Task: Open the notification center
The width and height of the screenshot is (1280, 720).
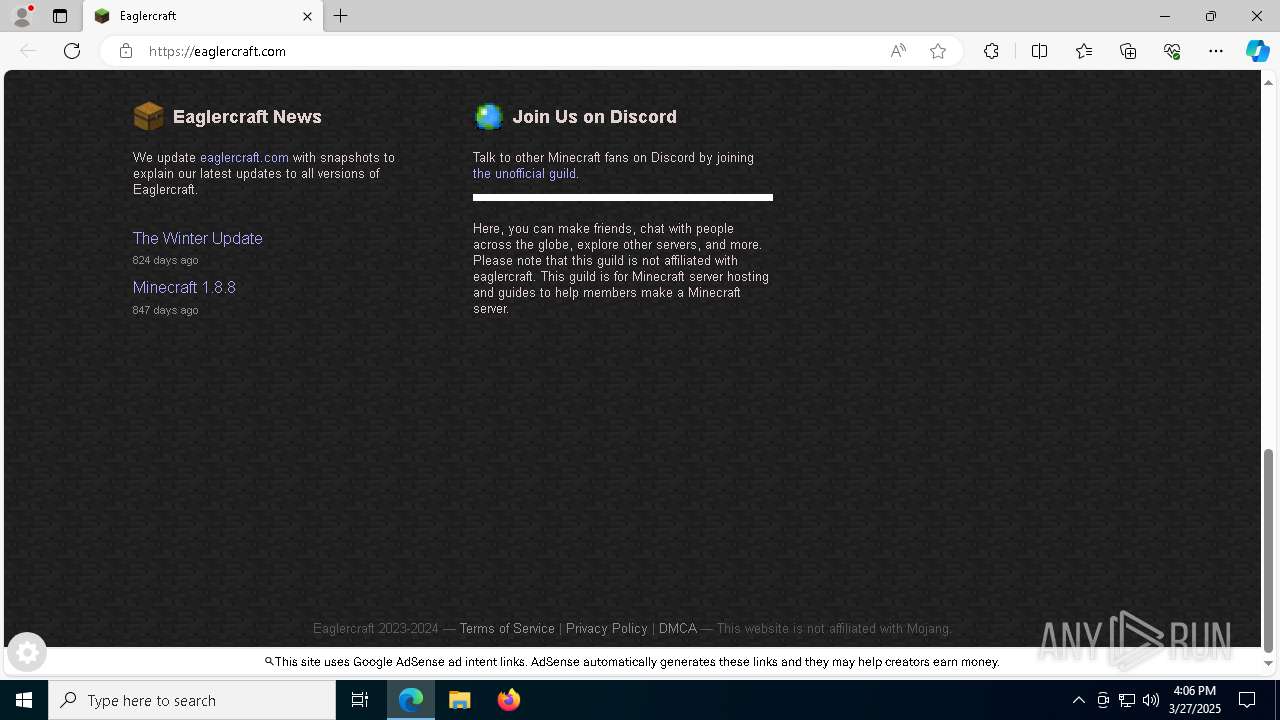Action: coord(1247,700)
